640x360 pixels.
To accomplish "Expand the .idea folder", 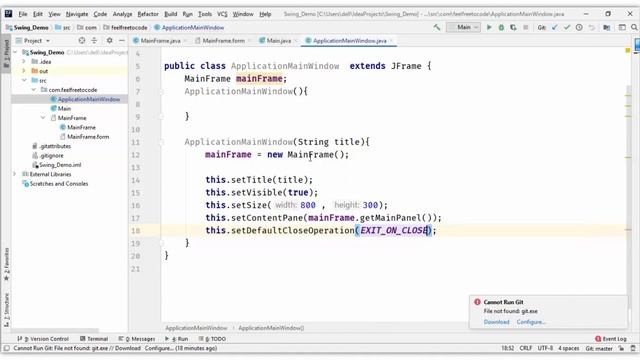I will 24,62.
